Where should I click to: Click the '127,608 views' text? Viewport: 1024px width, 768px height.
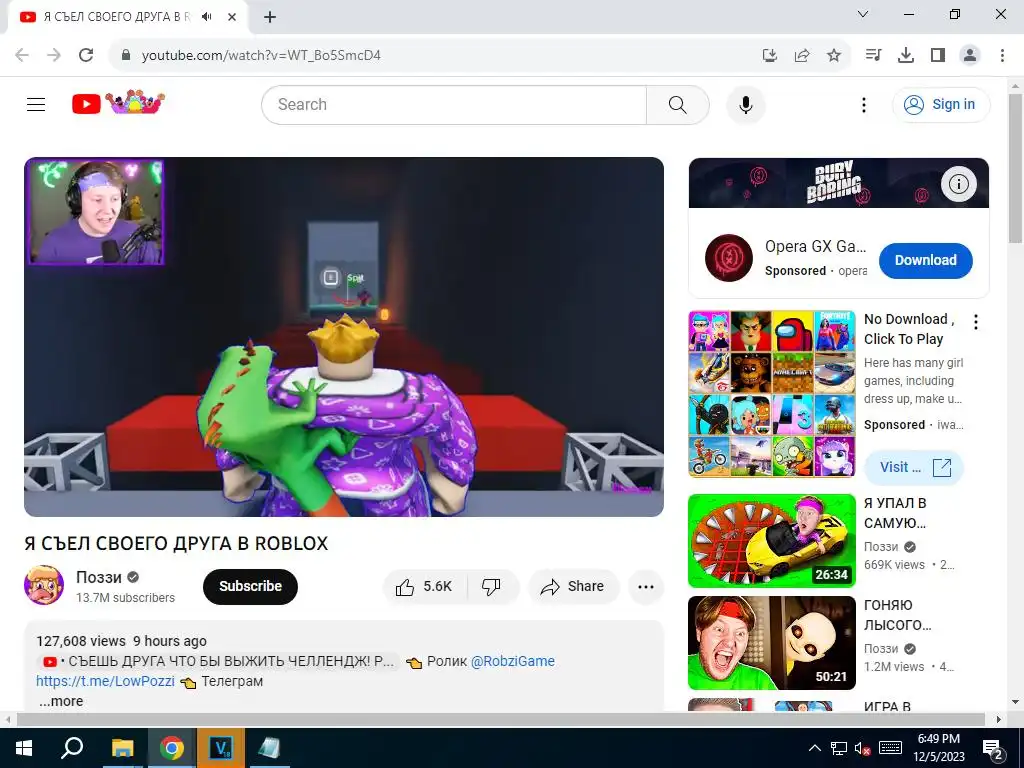coord(81,641)
